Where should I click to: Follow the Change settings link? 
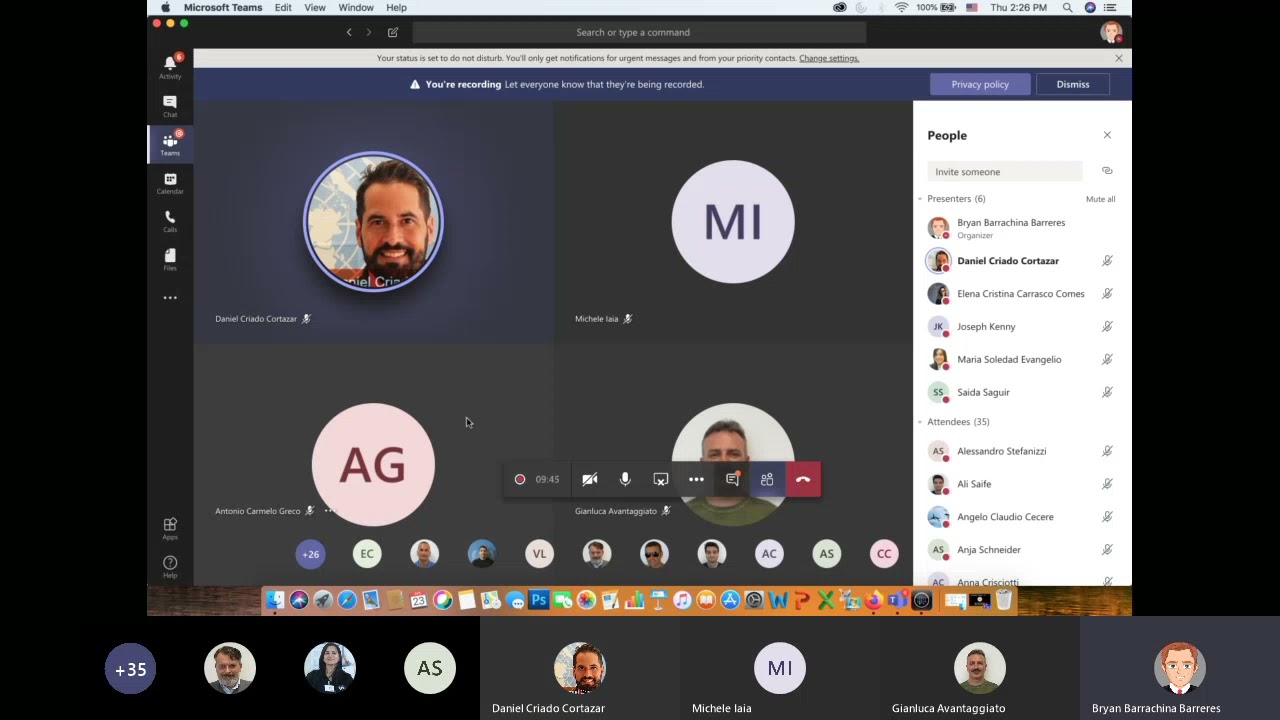pos(829,58)
